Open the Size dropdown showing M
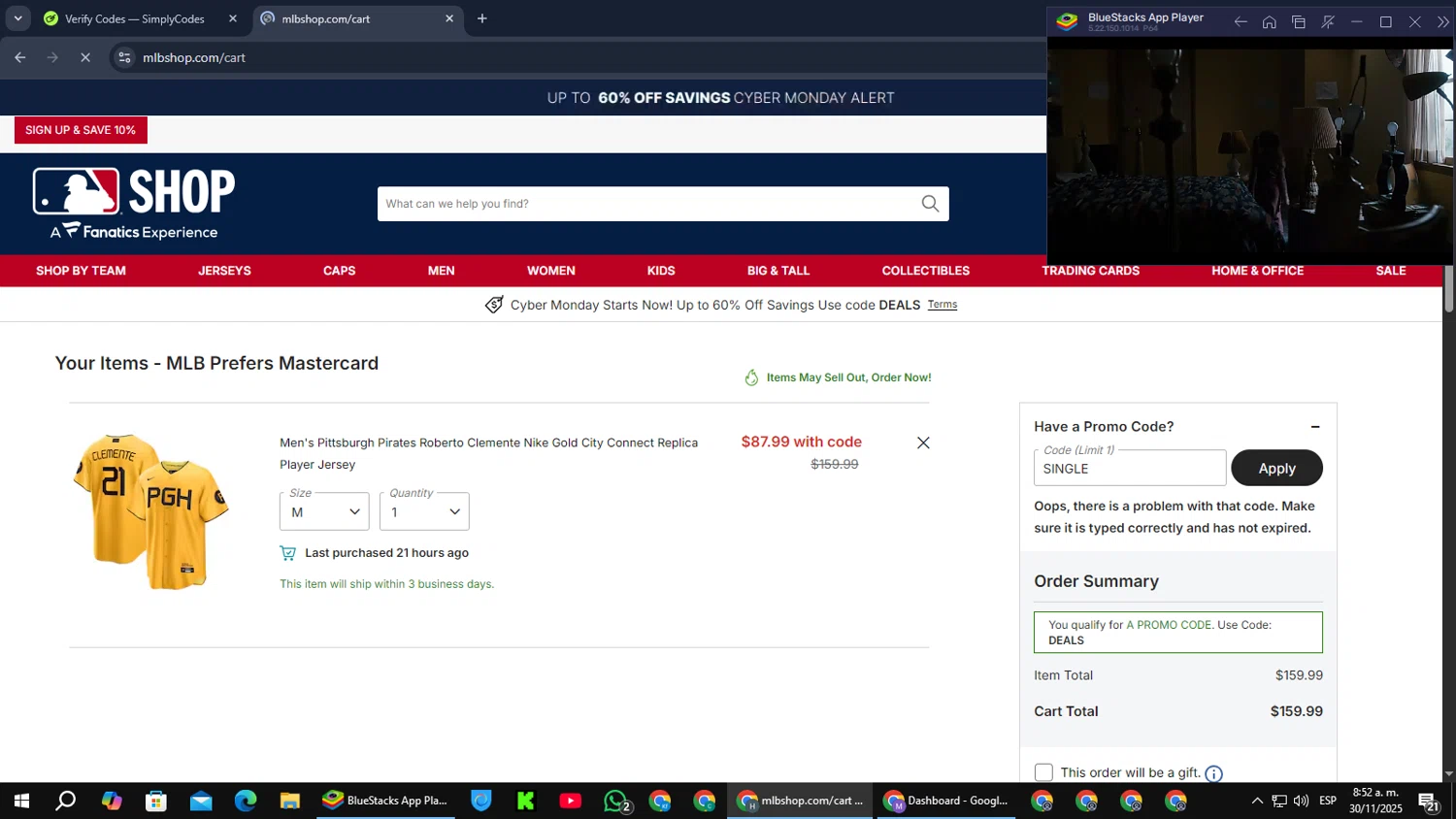The image size is (1456, 819). coord(324,511)
